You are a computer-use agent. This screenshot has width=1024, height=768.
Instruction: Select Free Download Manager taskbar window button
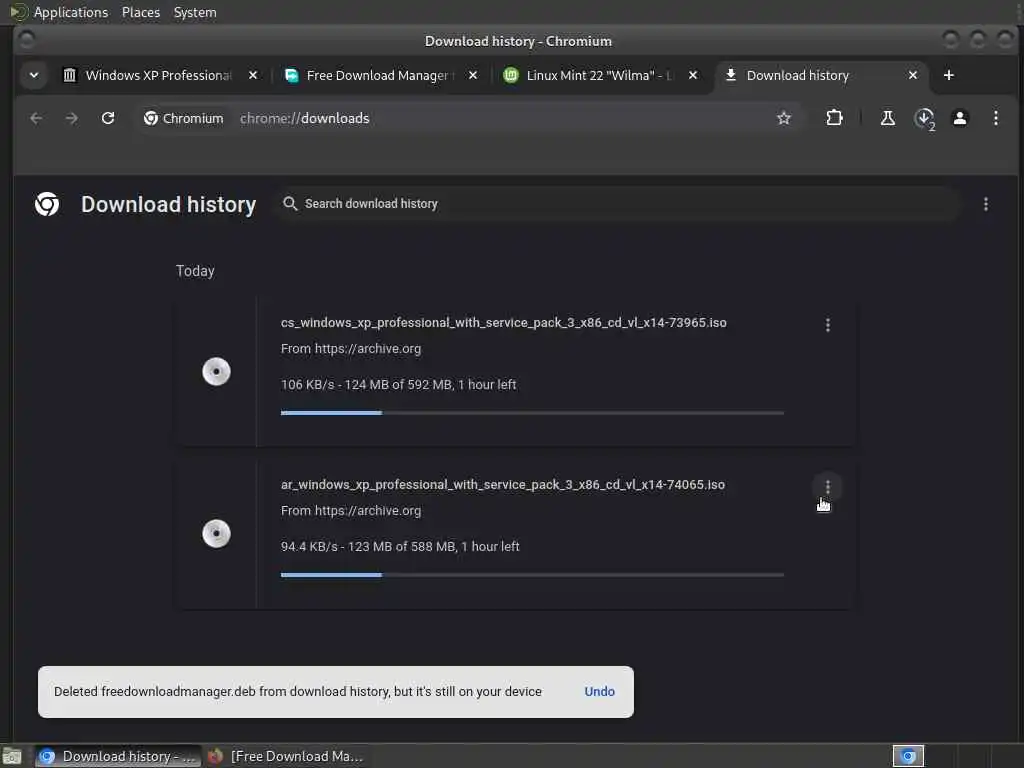(x=285, y=756)
